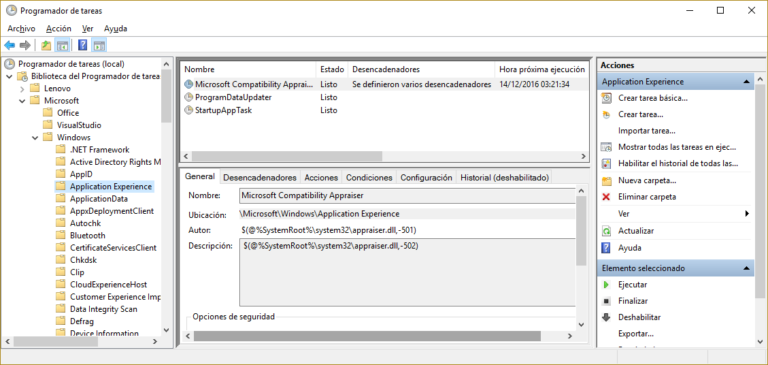
Task: Select the General tab
Action: pyautogui.click(x=199, y=176)
